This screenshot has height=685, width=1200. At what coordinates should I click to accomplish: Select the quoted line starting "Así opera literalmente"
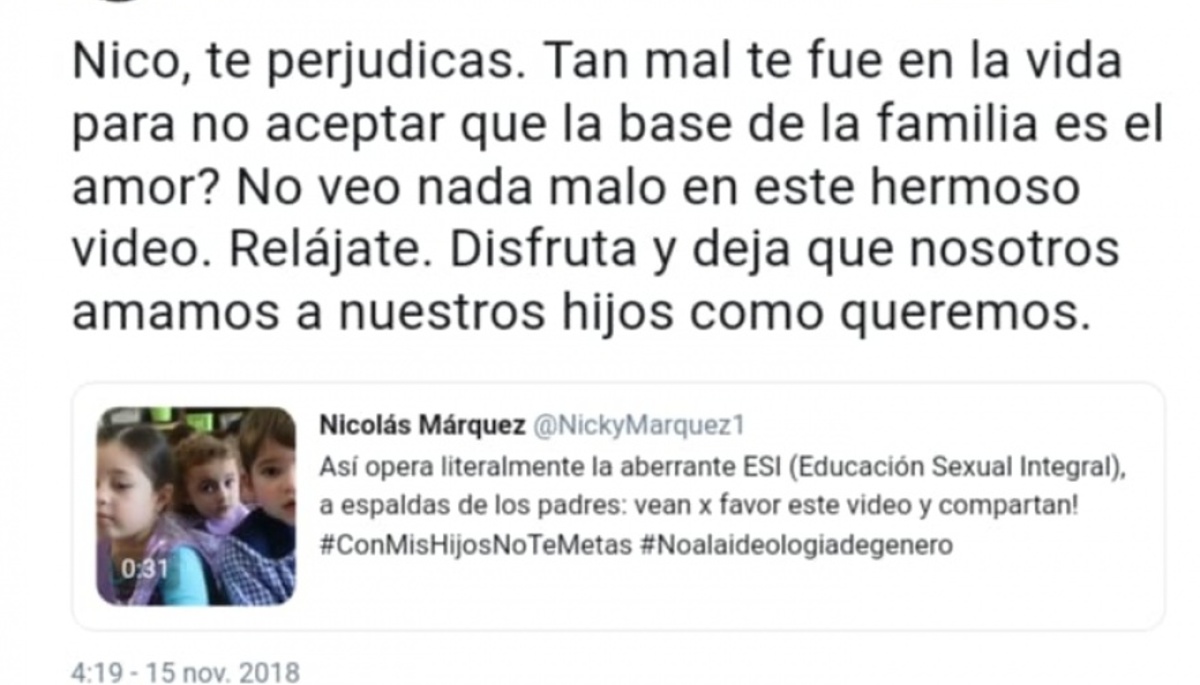(728, 466)
